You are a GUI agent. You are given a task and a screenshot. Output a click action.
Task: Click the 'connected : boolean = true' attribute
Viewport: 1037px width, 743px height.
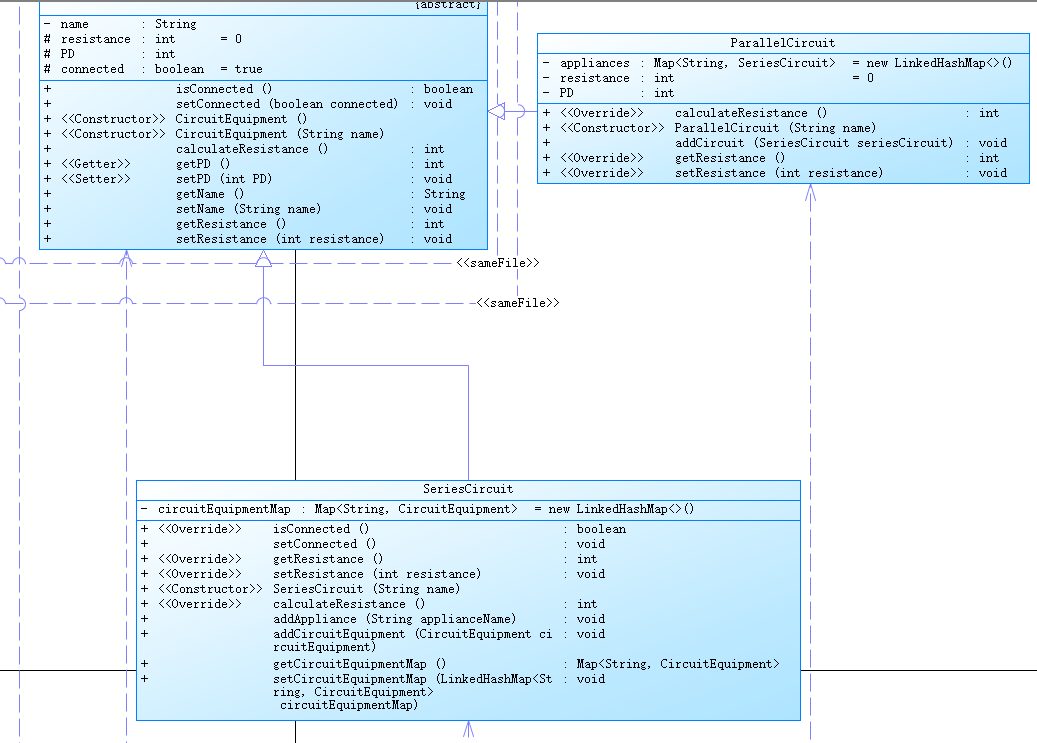153,69
